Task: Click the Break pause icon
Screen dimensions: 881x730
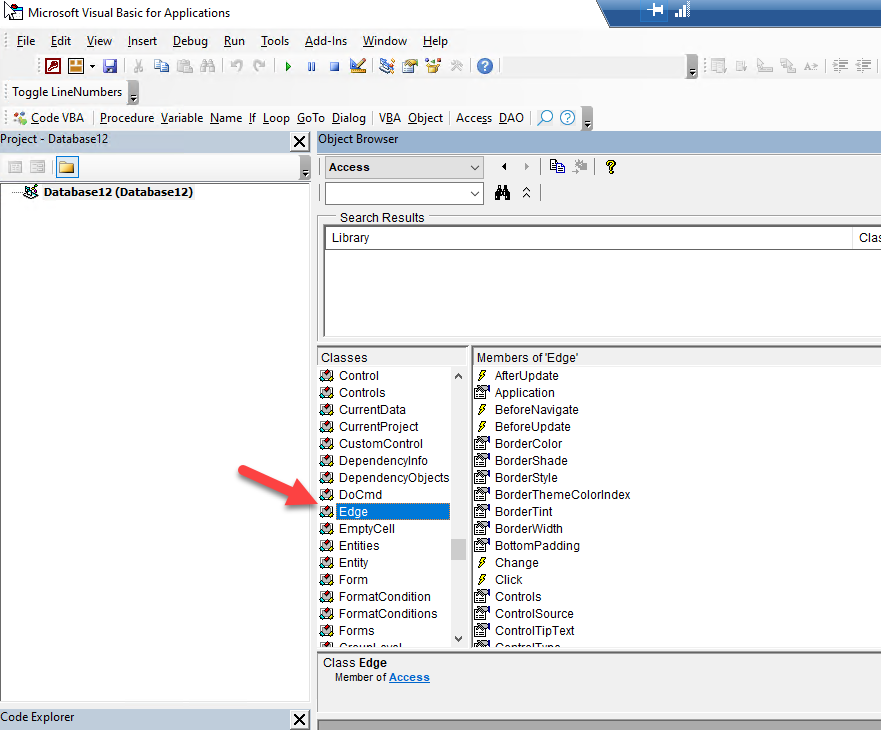Action: pyautogui.click(x=311, y=66)
